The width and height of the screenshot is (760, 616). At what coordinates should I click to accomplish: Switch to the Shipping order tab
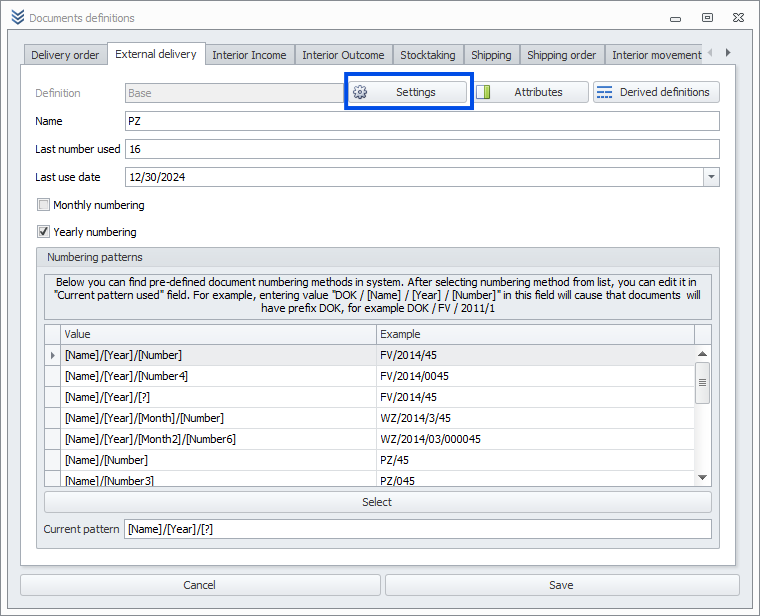[562, 55]
